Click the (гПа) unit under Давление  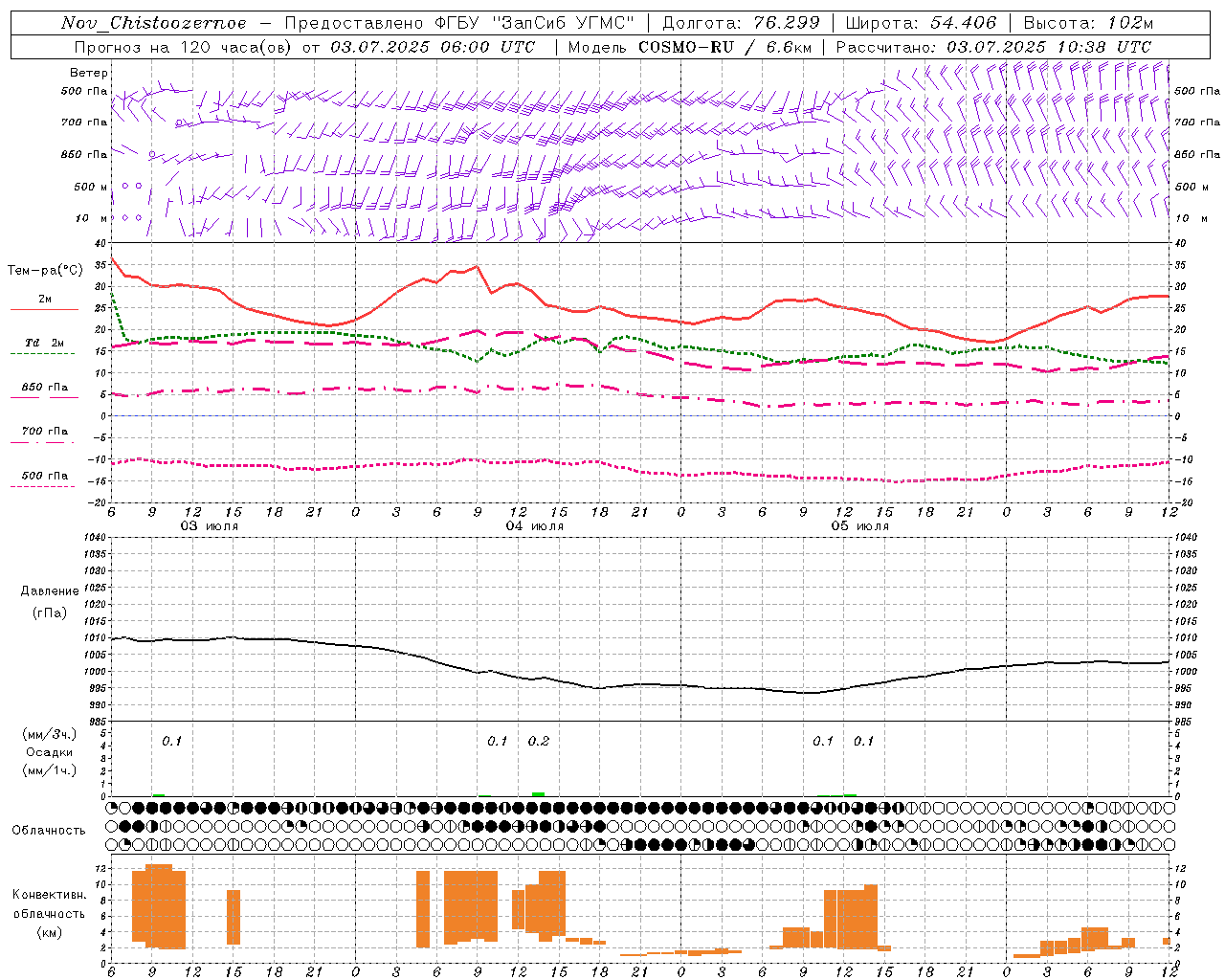(50, 612)
